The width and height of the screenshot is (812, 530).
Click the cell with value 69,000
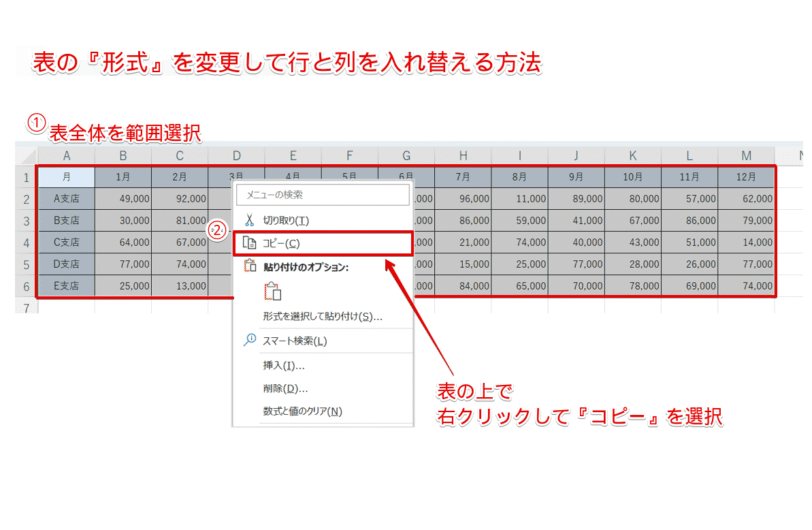(690, 285)
